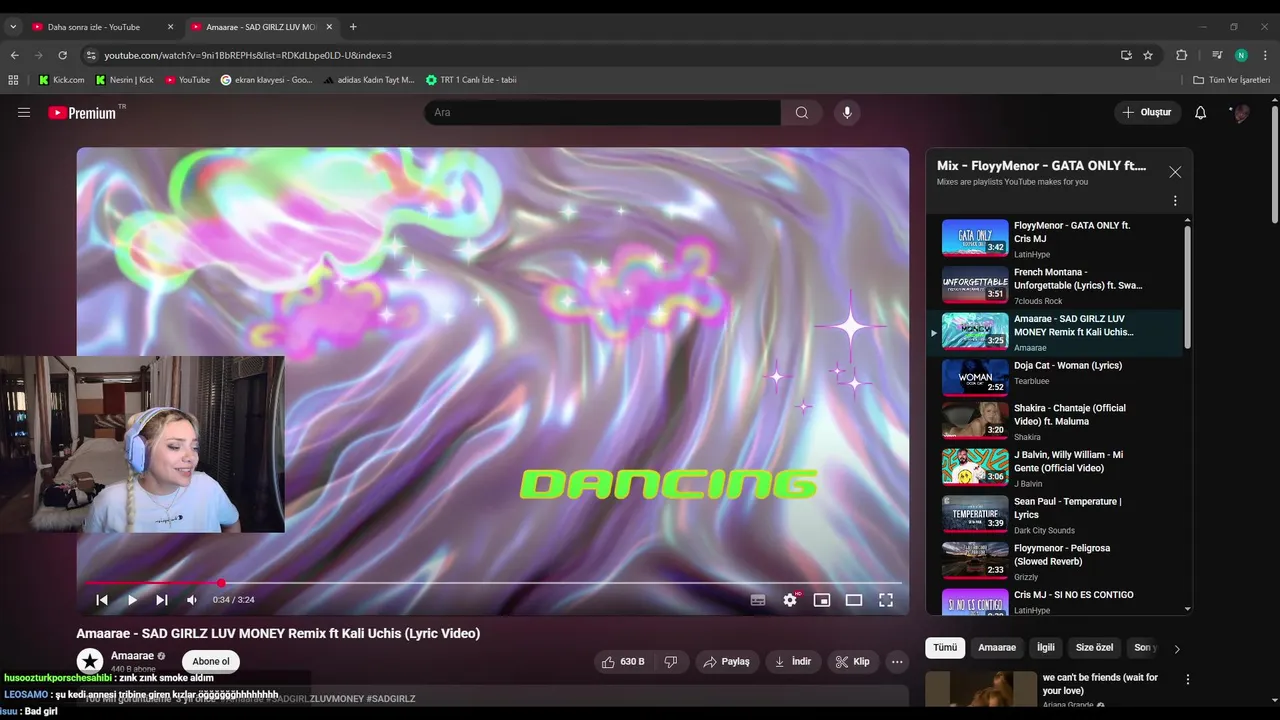Reload the current page
The height and width of the screenshot is (720, 1280).
tap(62, 55)
